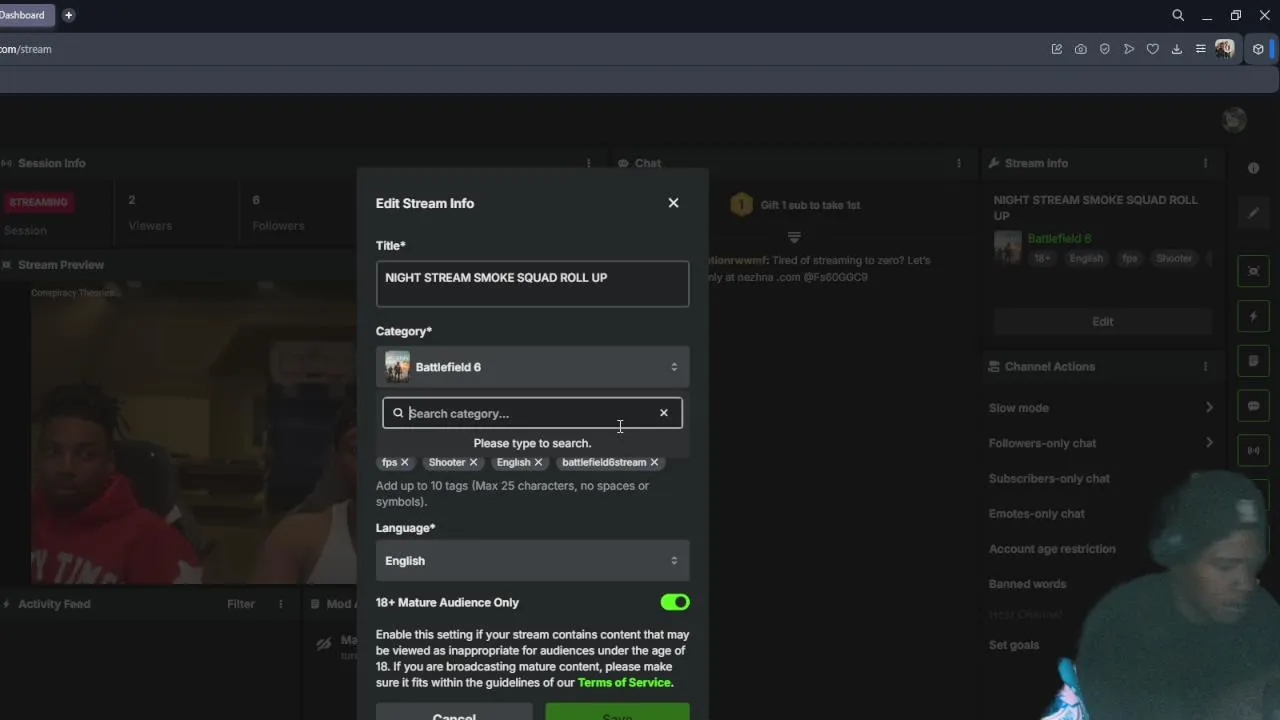Clear the category search field
Viewport: 1280px width, 720px height.
tap(664, 413)
